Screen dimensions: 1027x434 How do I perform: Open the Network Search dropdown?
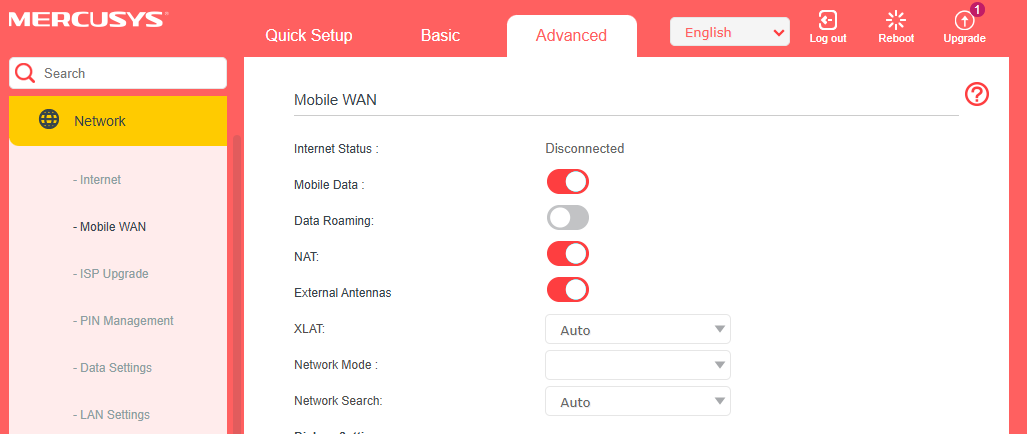(x=637, y=401)
